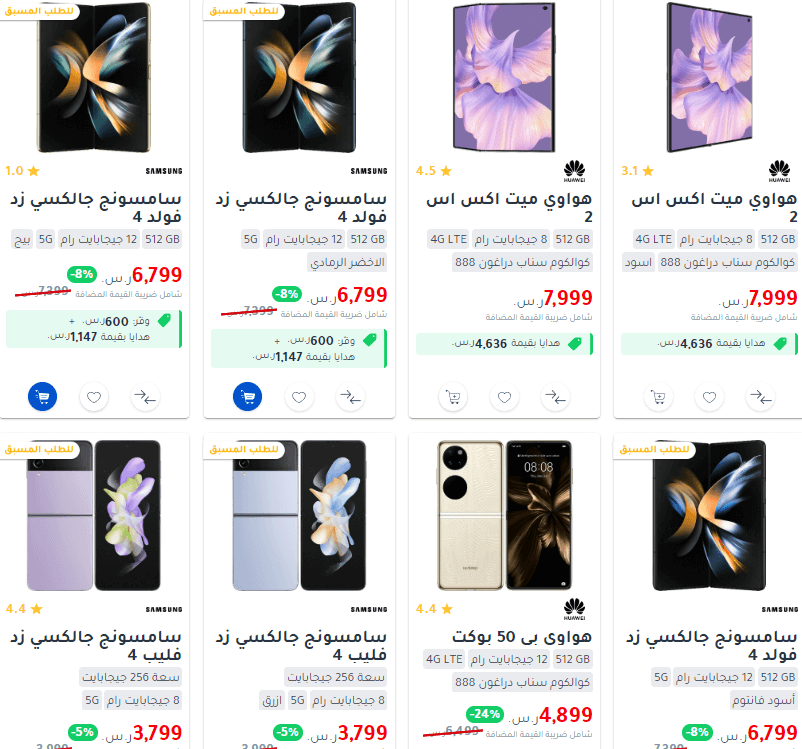View the gold Huawei P50 Pocket image

[x=504, y=515]
